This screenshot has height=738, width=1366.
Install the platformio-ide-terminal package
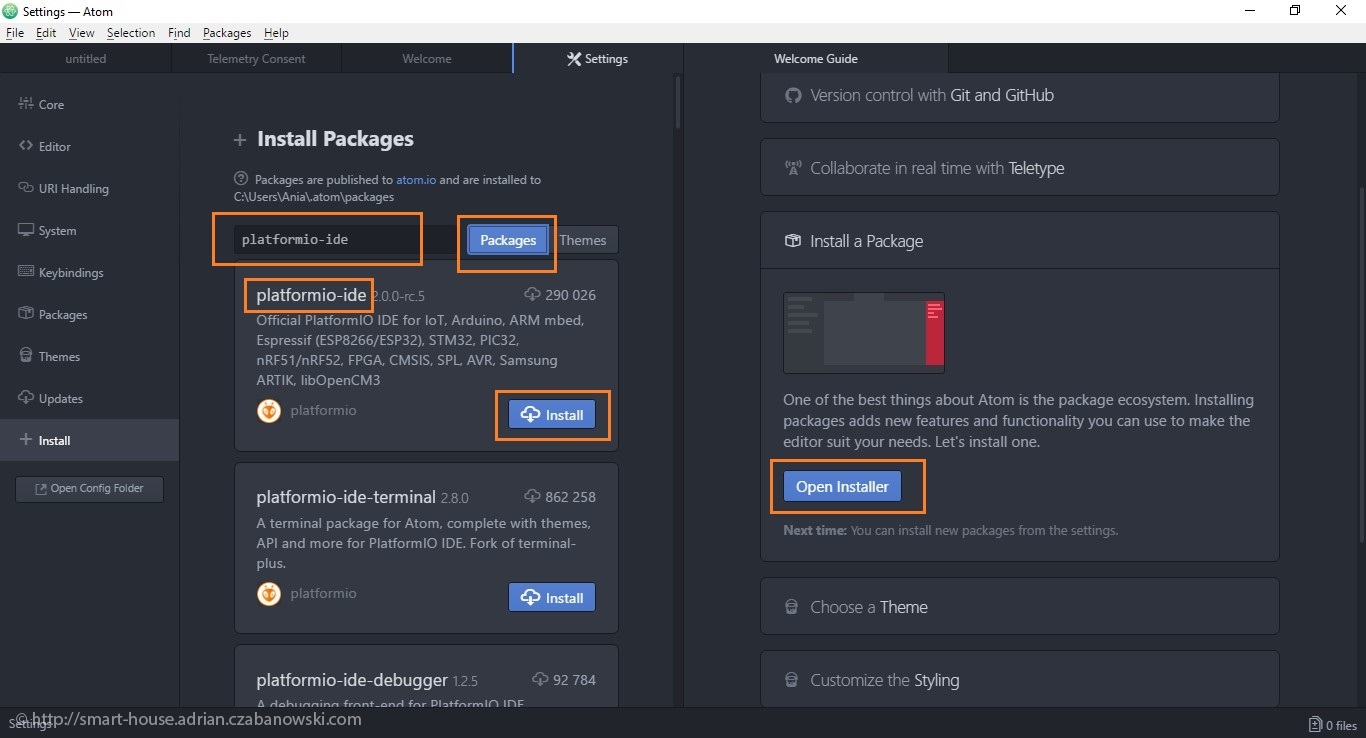(552, 597)
